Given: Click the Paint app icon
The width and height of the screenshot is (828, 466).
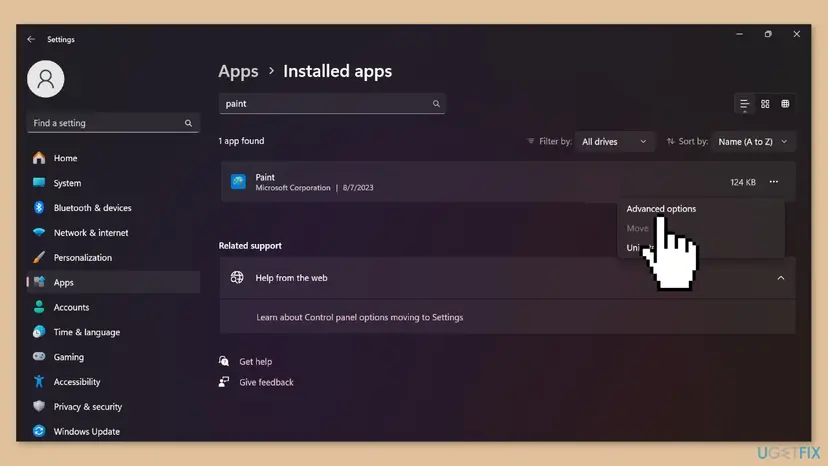Looking at the screenshot, I should pos(238,182).
